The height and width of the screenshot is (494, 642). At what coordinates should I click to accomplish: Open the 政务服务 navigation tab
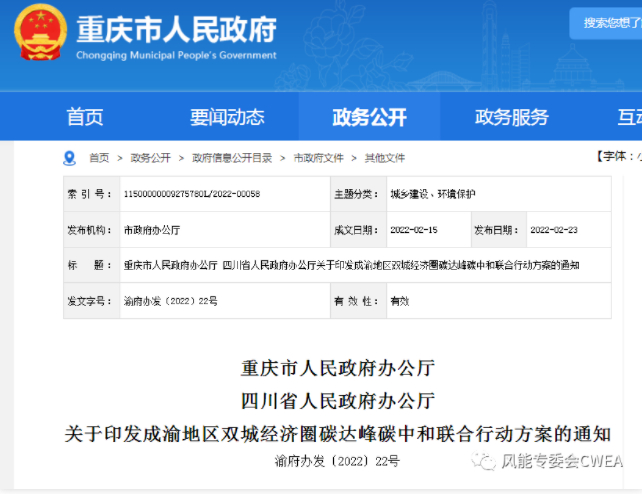pos(511,117)
